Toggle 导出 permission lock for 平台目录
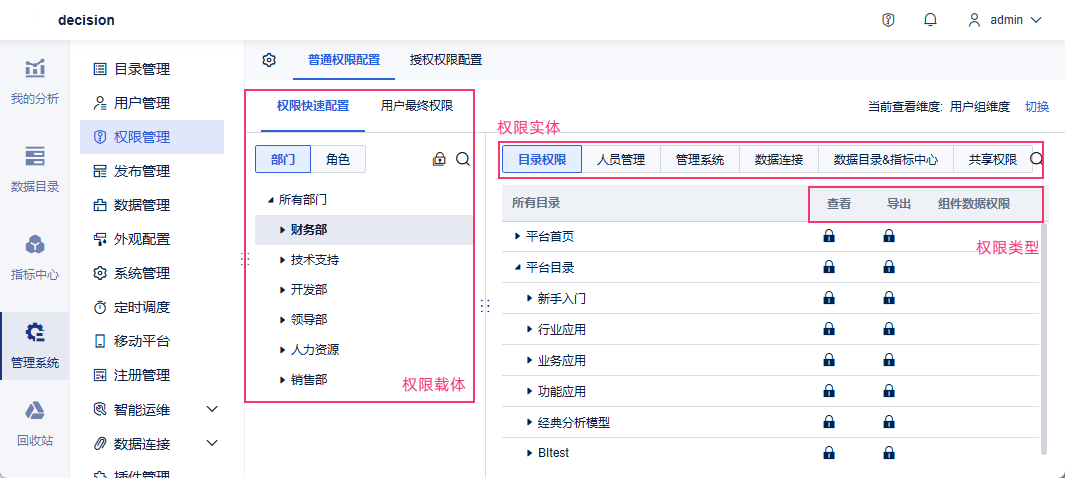Image resolution: width=1065 pixels, height=478 pixels. point(889,267)
